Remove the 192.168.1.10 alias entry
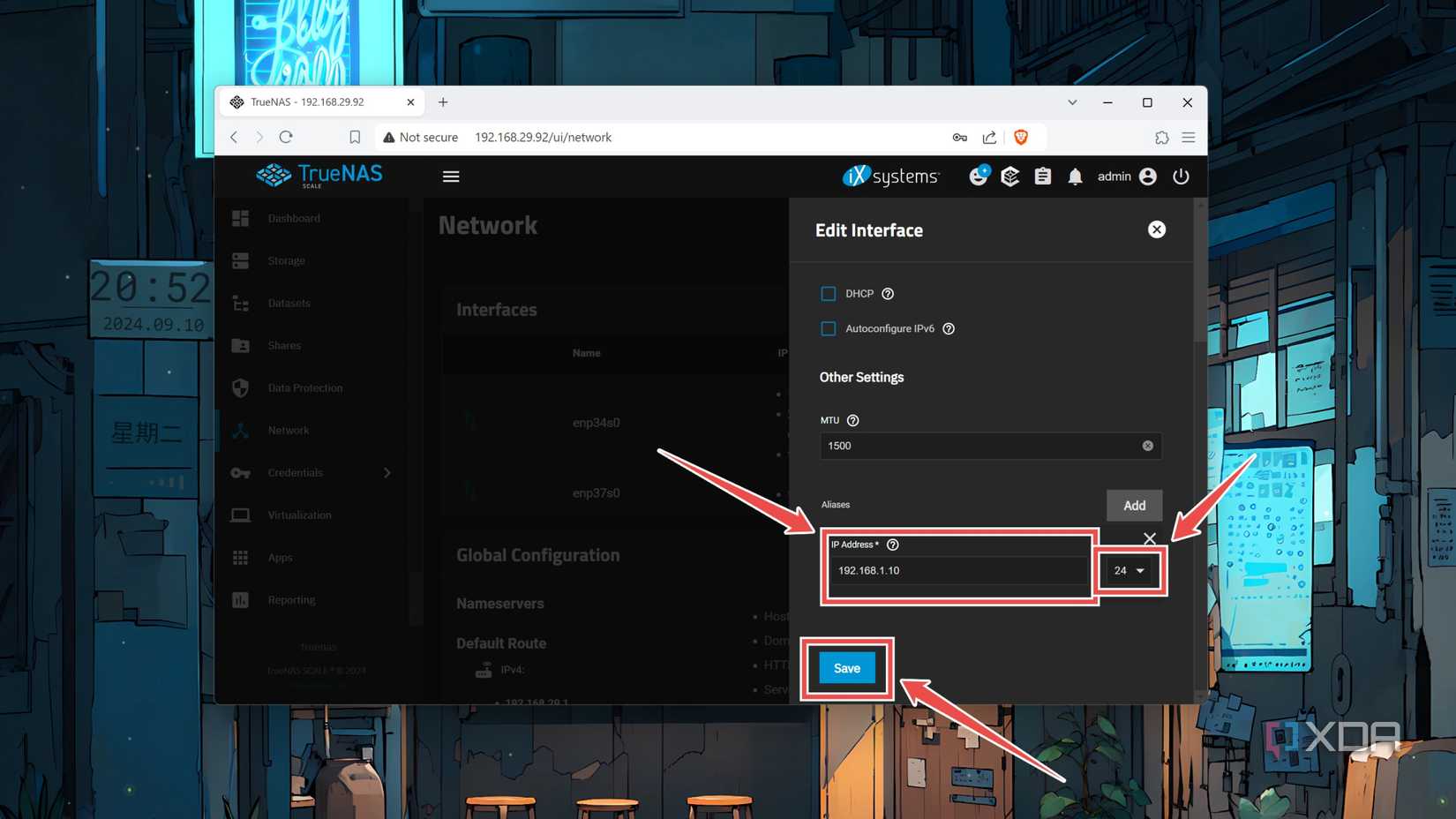 pos(1149,537)
